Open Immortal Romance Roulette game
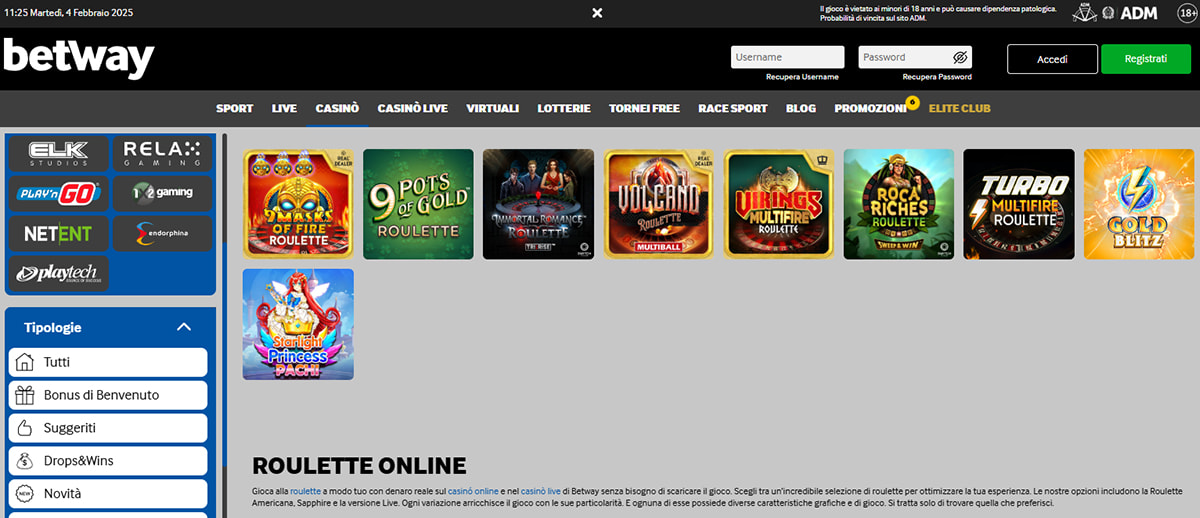Viewport: 1200px width, 518px height. (x=538, y=204)
